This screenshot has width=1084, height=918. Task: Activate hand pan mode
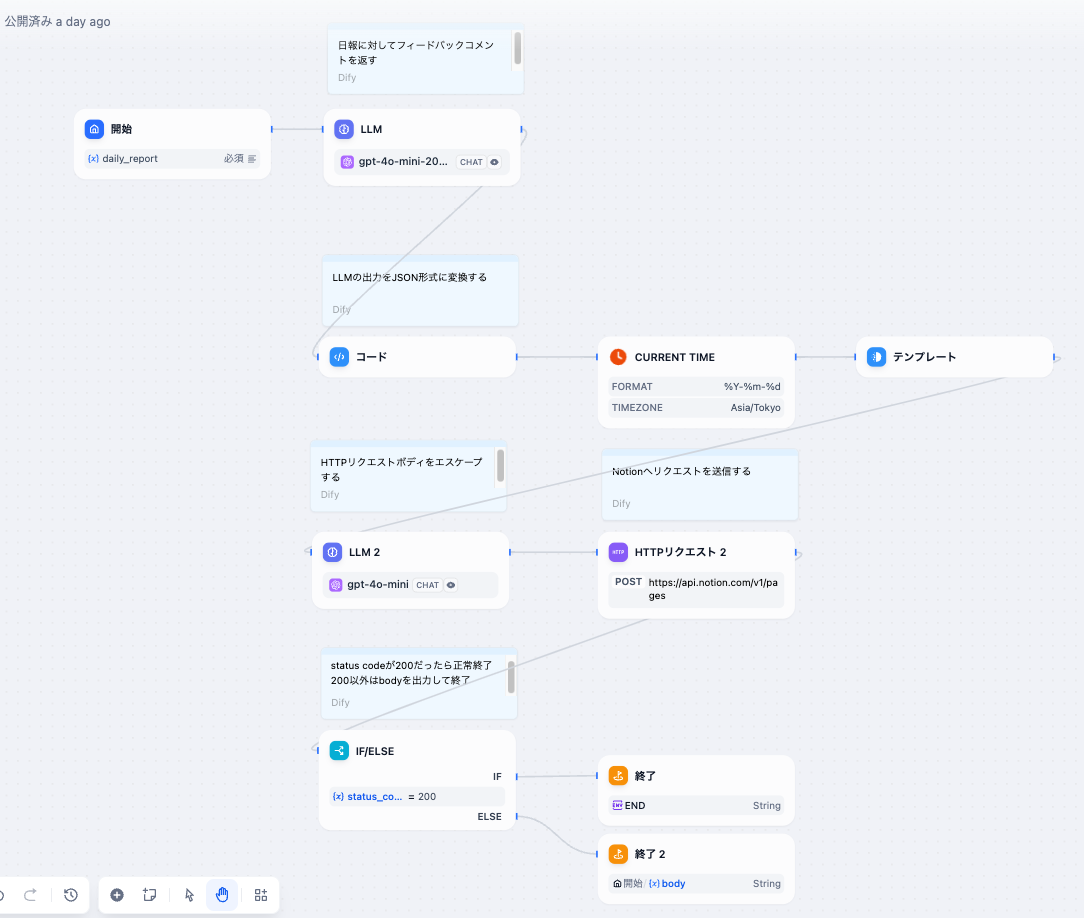(x=222, y=895)
